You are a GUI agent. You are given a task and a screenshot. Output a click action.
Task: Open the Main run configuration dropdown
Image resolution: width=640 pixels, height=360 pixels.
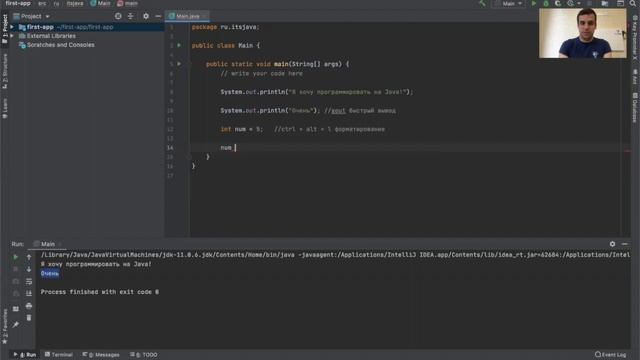(508, 4)
